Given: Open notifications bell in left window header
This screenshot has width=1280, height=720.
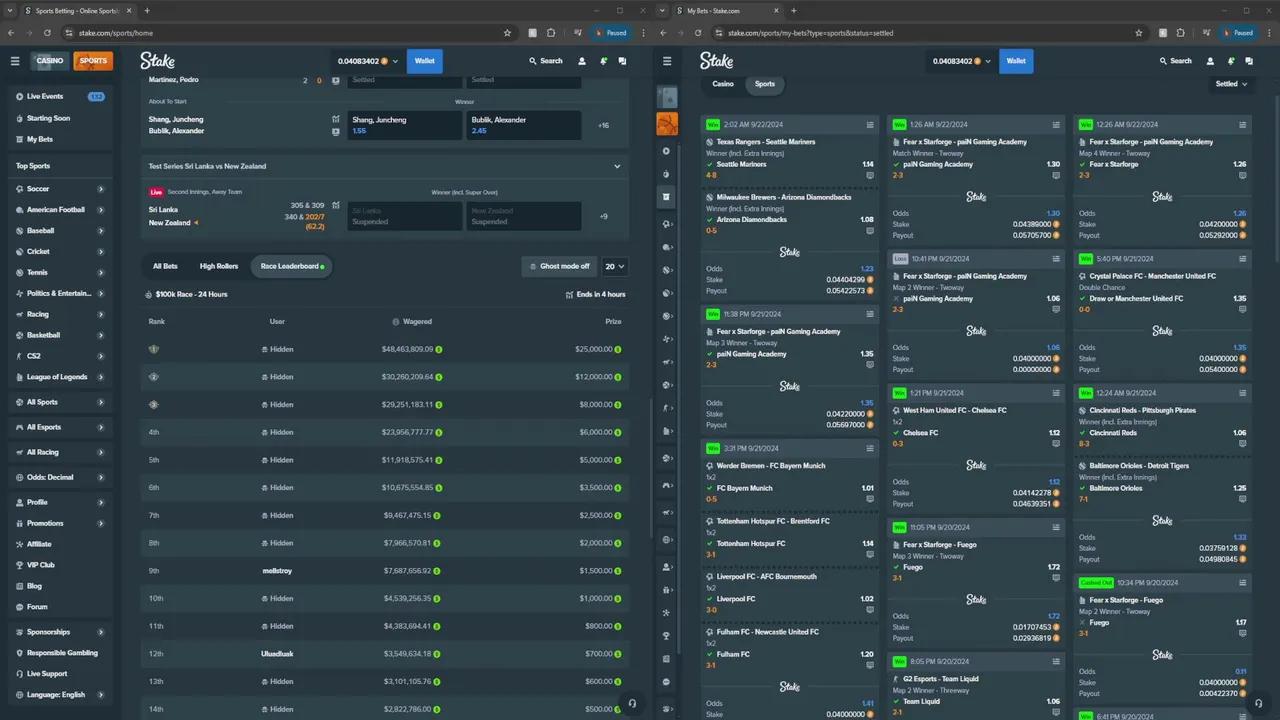Looking at the screenshot, I should [x=604, y=61].
